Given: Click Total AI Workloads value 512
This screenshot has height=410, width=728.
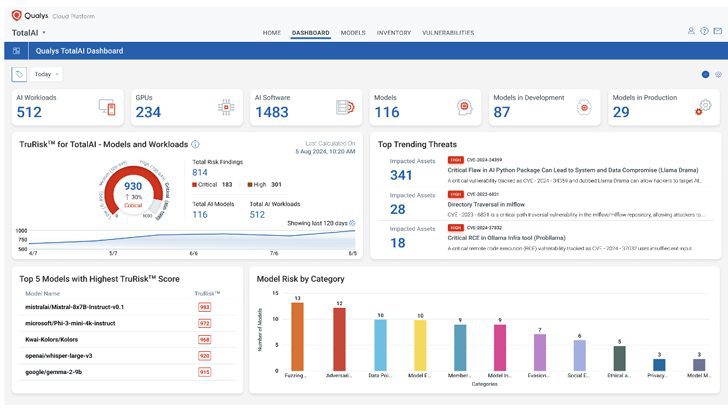Looking at the screenshot, I should [257, 215].
